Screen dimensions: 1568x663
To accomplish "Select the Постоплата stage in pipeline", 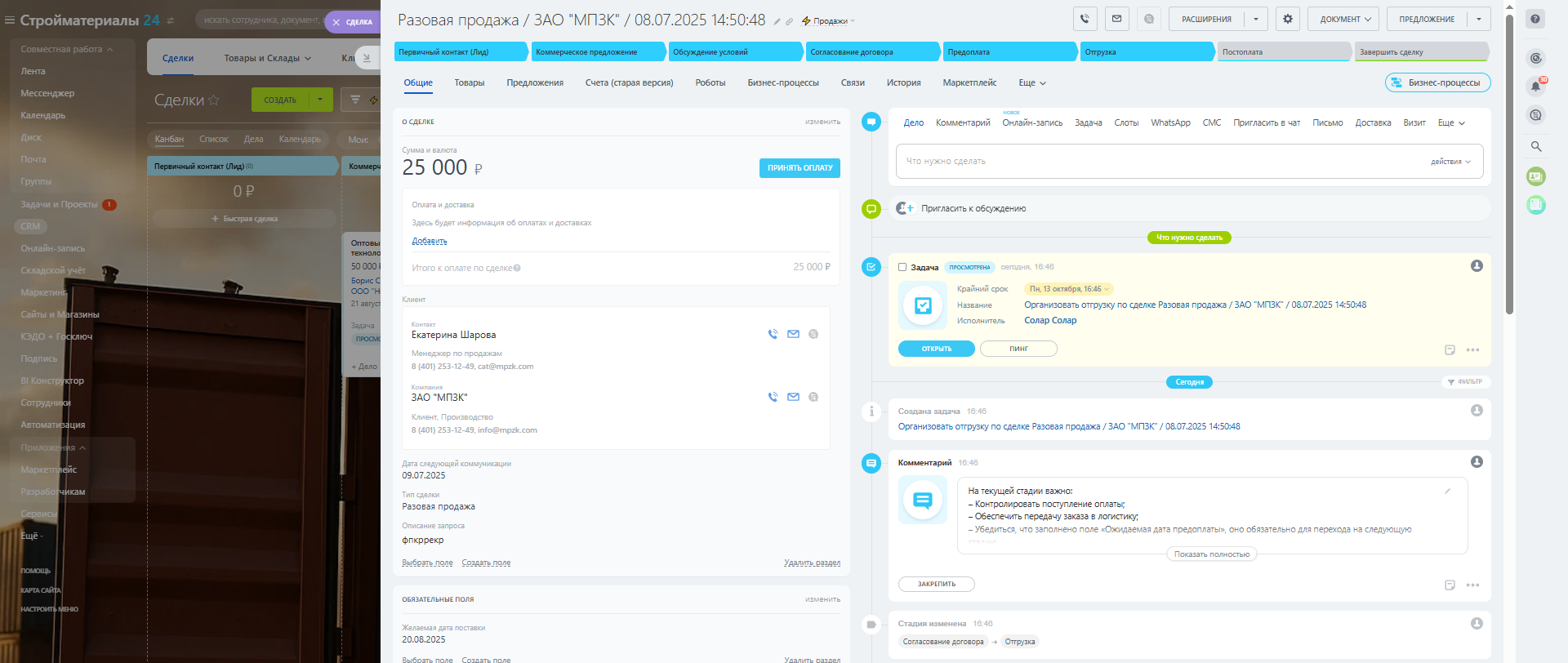I will click(x=1282, y=51).
